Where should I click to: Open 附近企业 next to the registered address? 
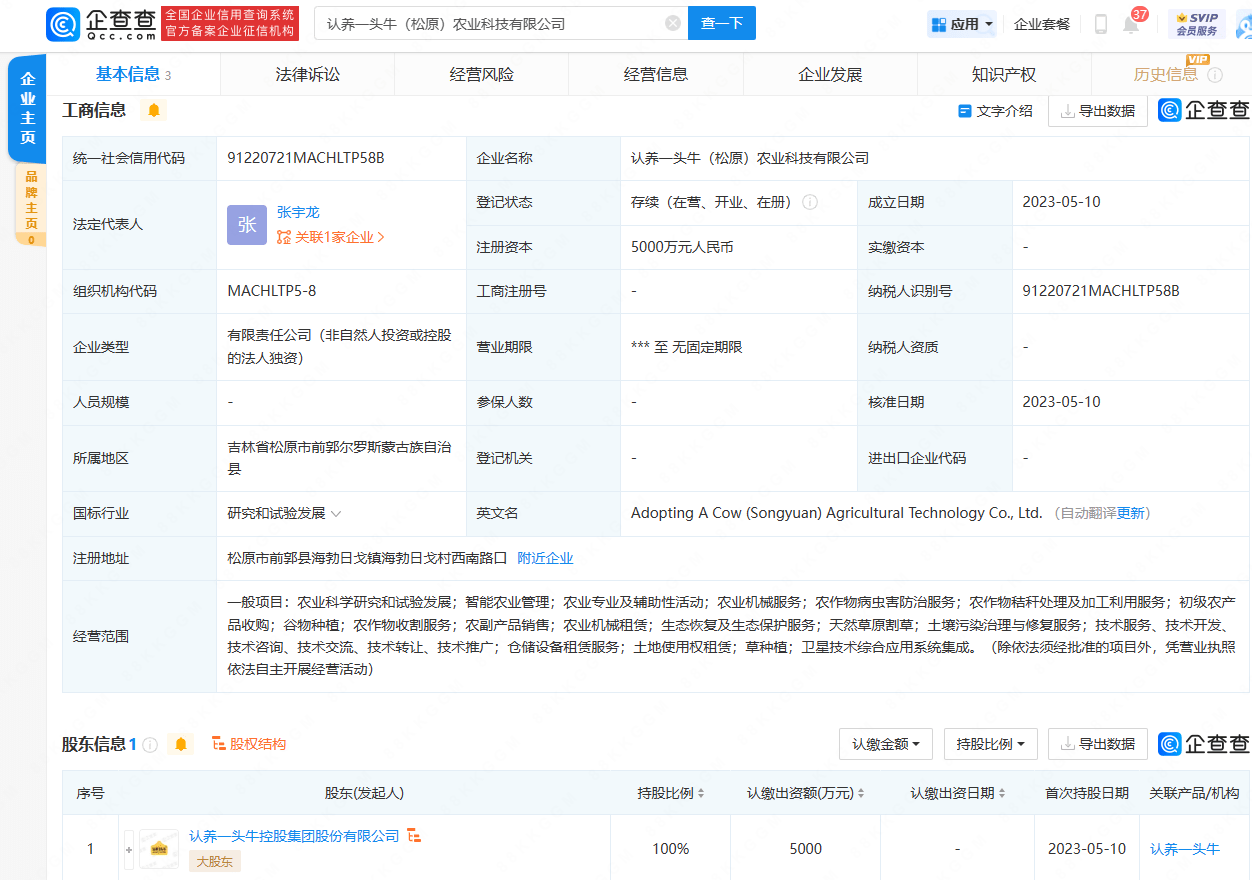545,558
